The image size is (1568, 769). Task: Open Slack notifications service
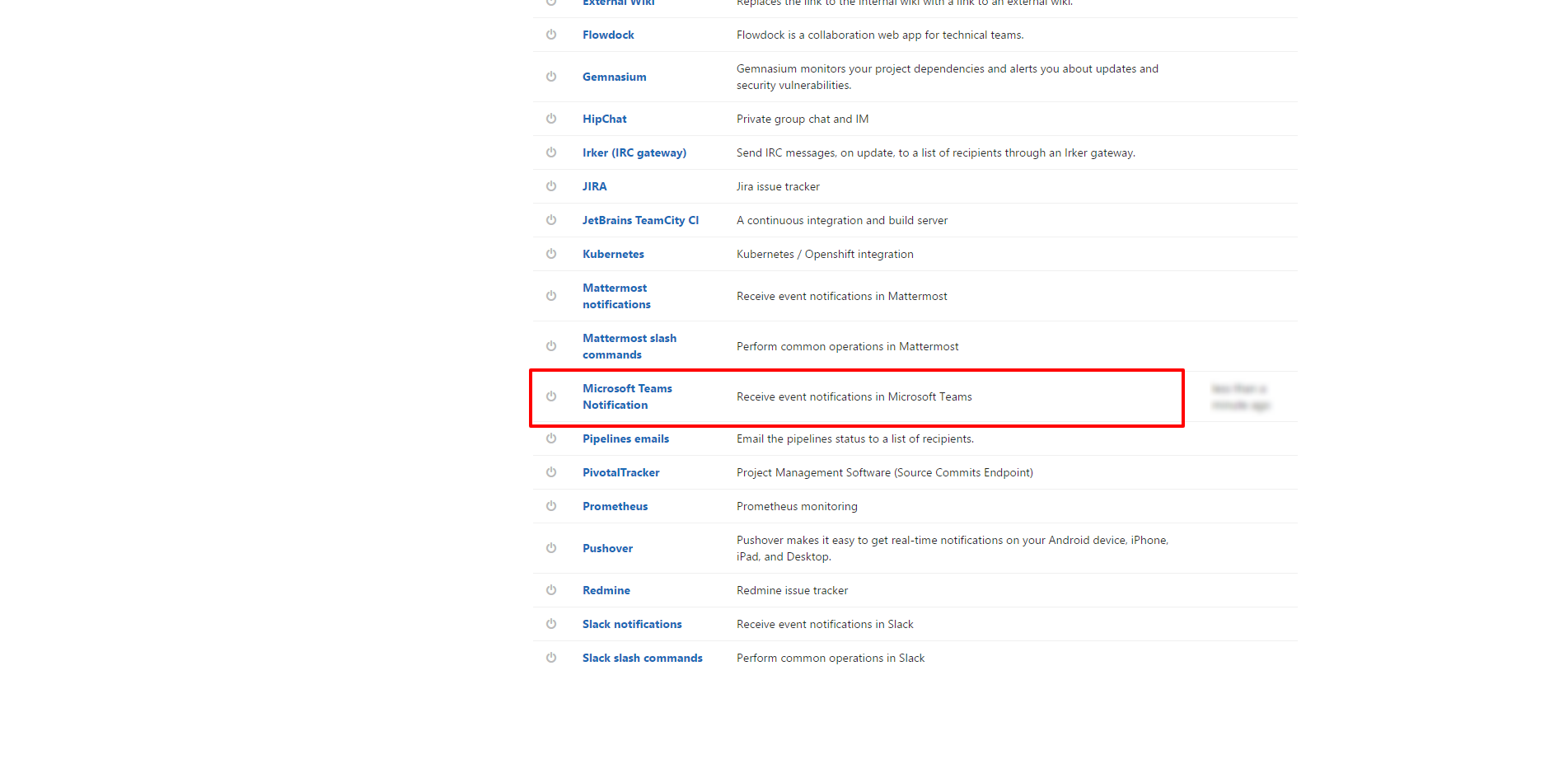[x=632, y=624]
